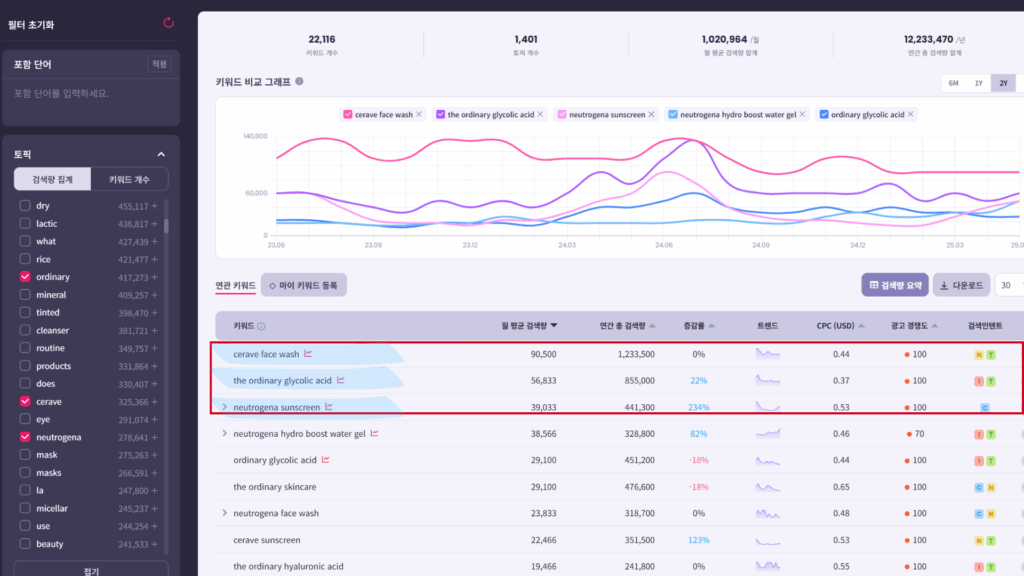Expand the neutrogena face wash row
The width and height of the screenshot is (1024, 576).
[x=224, y=513]
